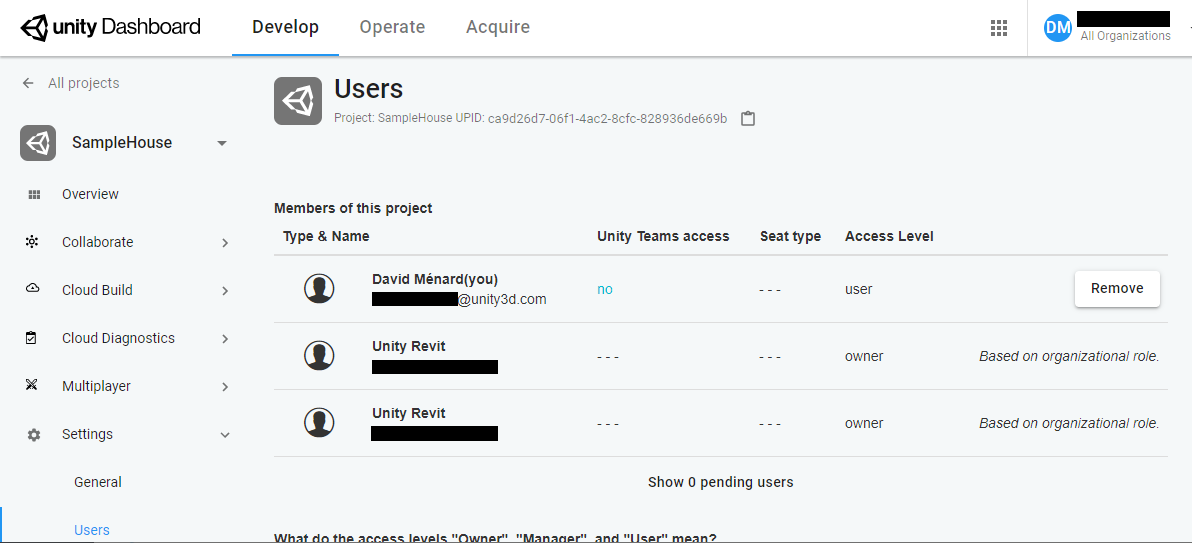Open the apps grid icon
Screen dimensions: 1192x543
[x=999, y=28]
